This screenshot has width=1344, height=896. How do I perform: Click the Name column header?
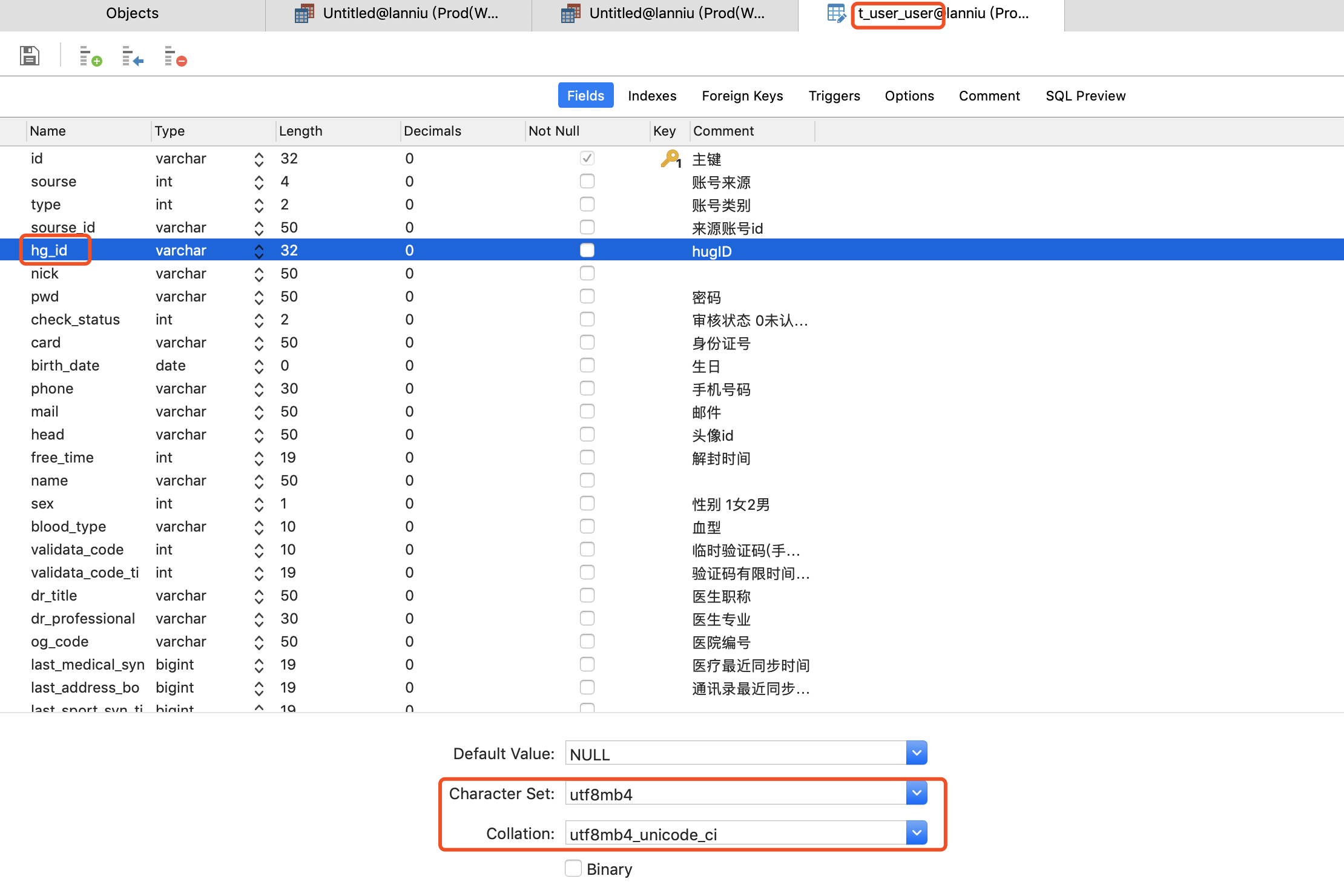click(89, 131)
